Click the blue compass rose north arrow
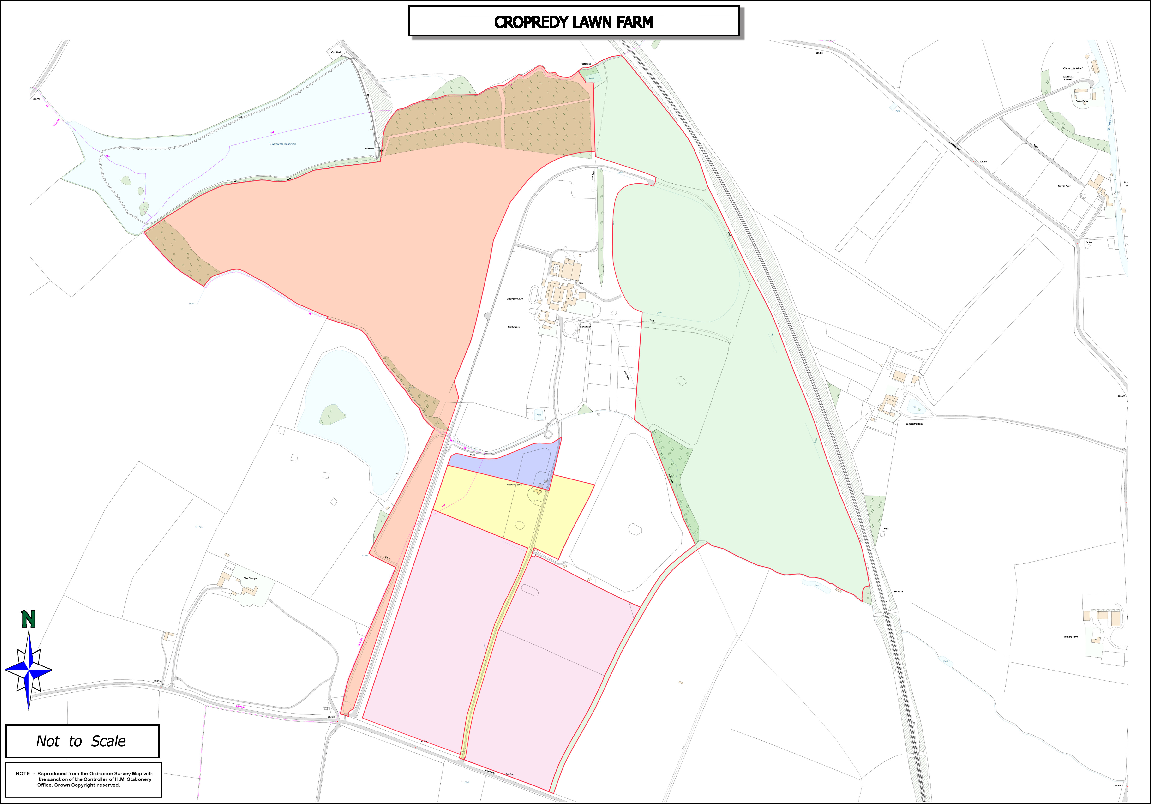This screenshot has height=805, width=1151. (x=29, y=670)
